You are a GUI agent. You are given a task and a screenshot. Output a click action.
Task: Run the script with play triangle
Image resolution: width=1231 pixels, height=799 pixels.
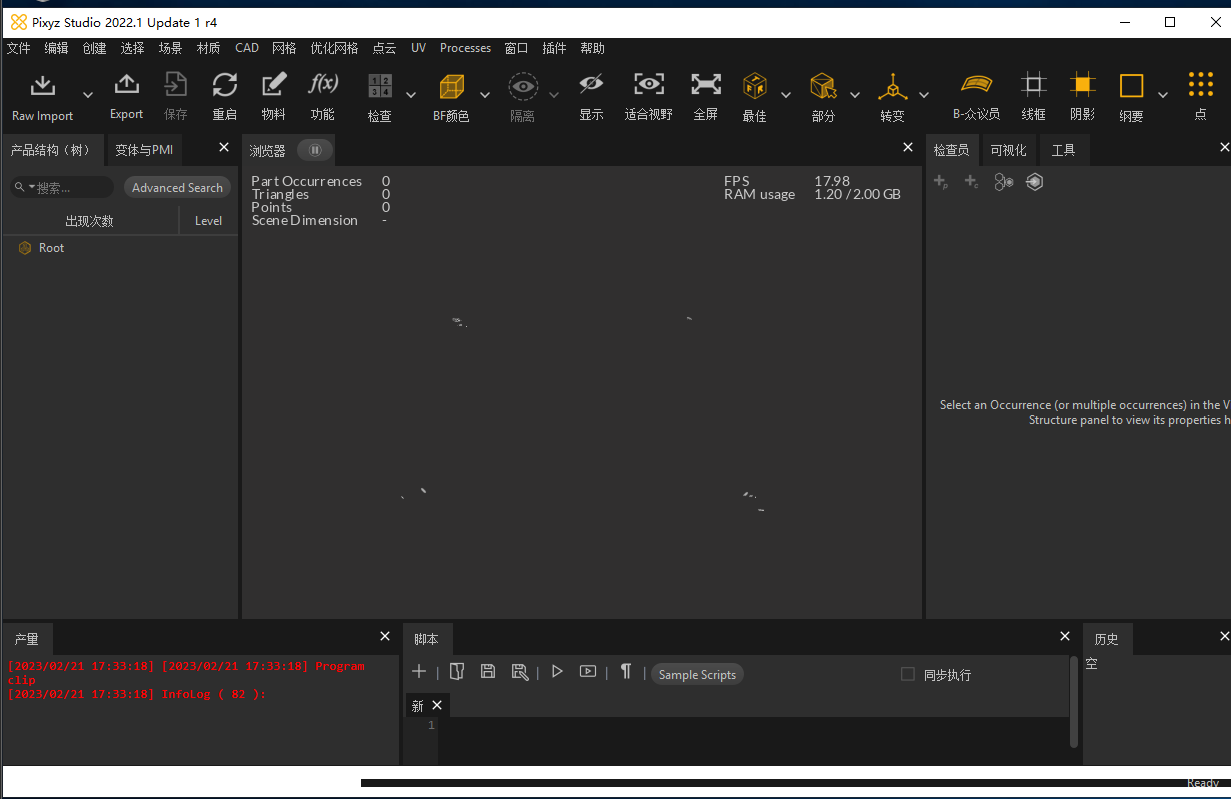[x=557, y=671]
